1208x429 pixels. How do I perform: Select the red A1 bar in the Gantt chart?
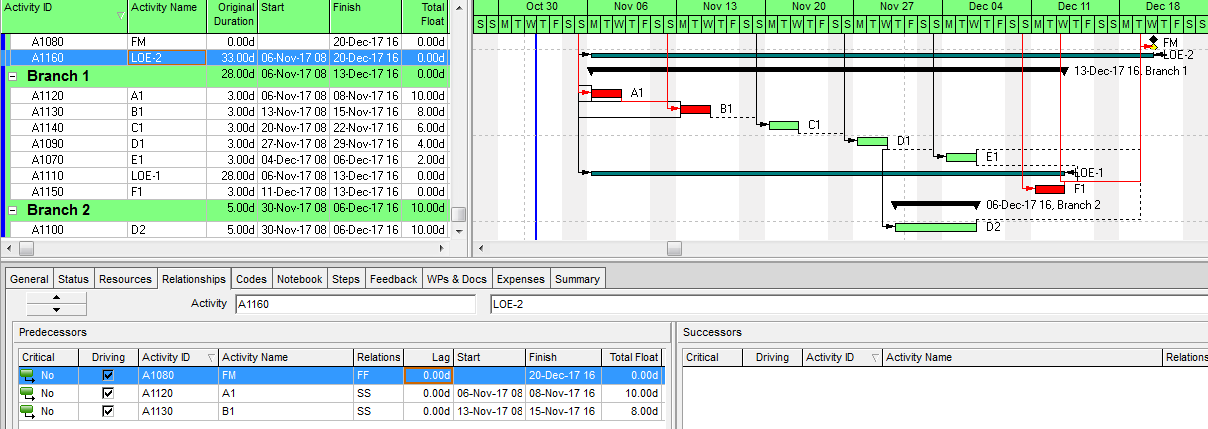[606, 93]
